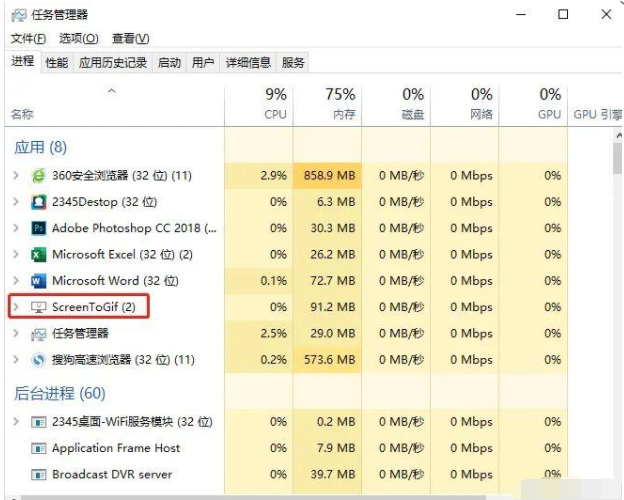Viewport: 624px width, 500px height.
Task: Open the 文件(F) menu
Action: pos(28,38)
